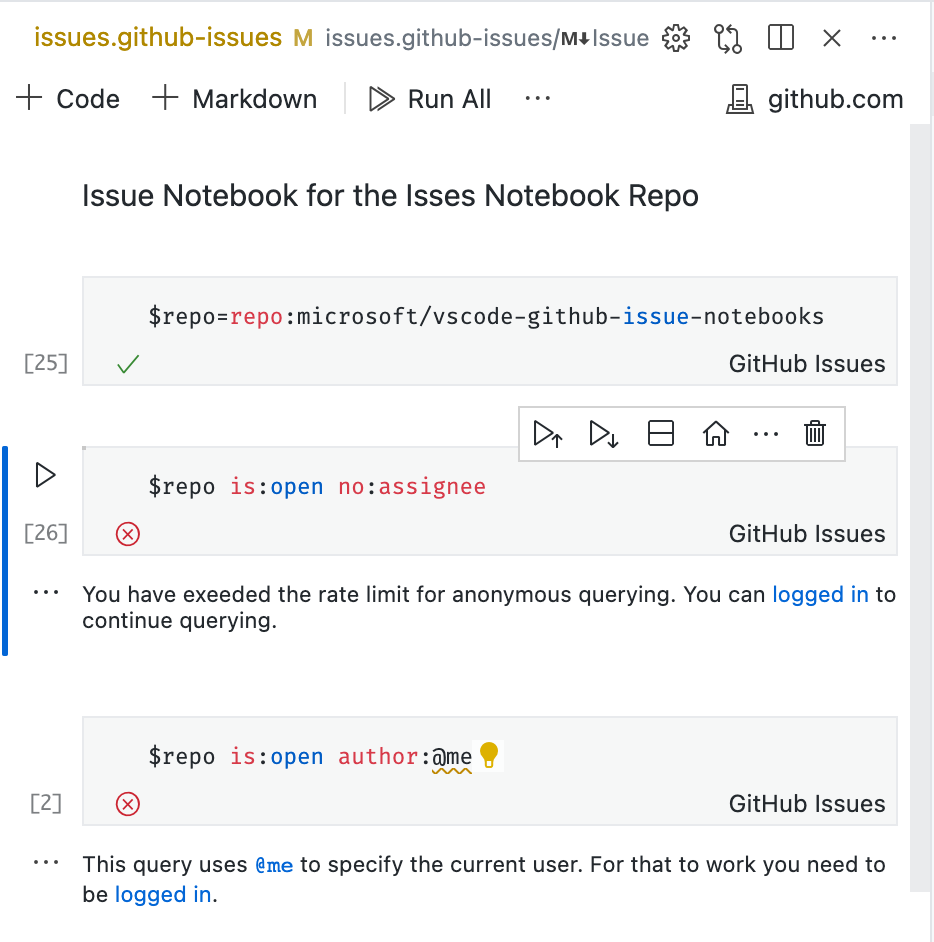The height and width of the screenshot is (942, 934).
Task: Execute cell and below with down-arrow run icon
Action: pos(604,433)
